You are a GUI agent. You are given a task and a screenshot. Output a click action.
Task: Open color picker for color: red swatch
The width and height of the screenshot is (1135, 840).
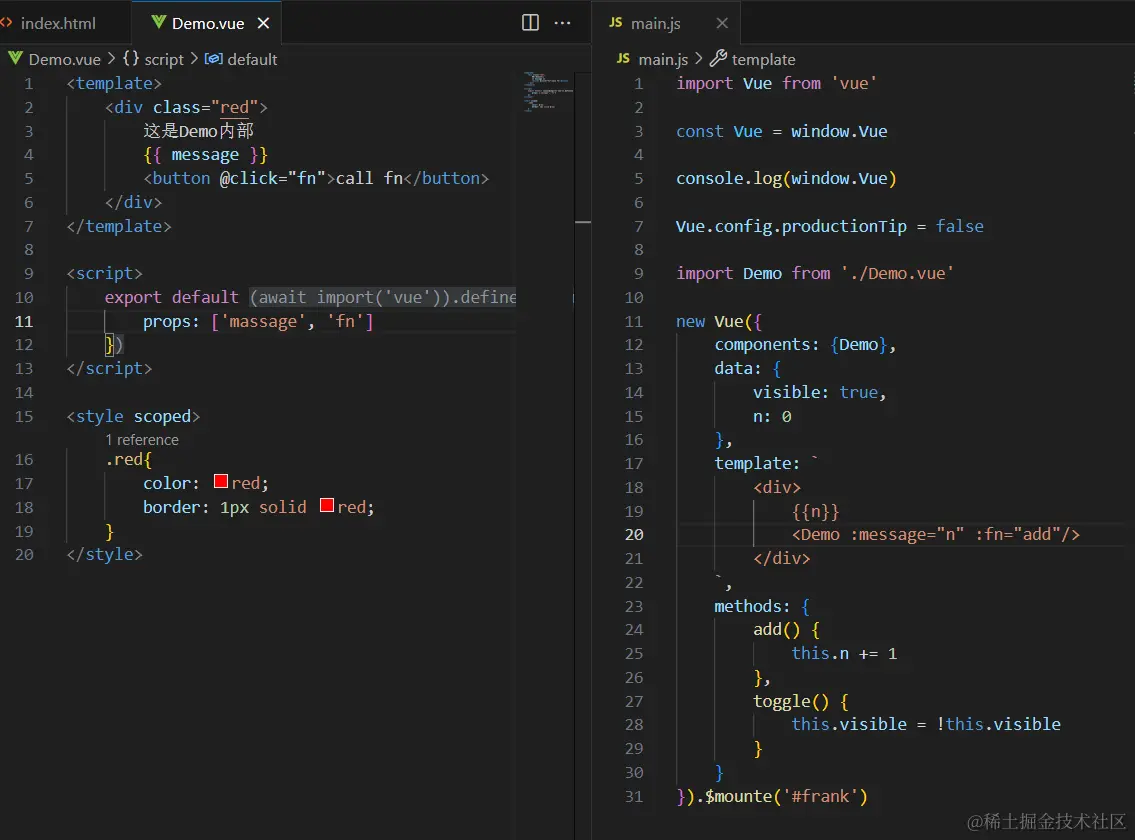click(x=221, y=482)
